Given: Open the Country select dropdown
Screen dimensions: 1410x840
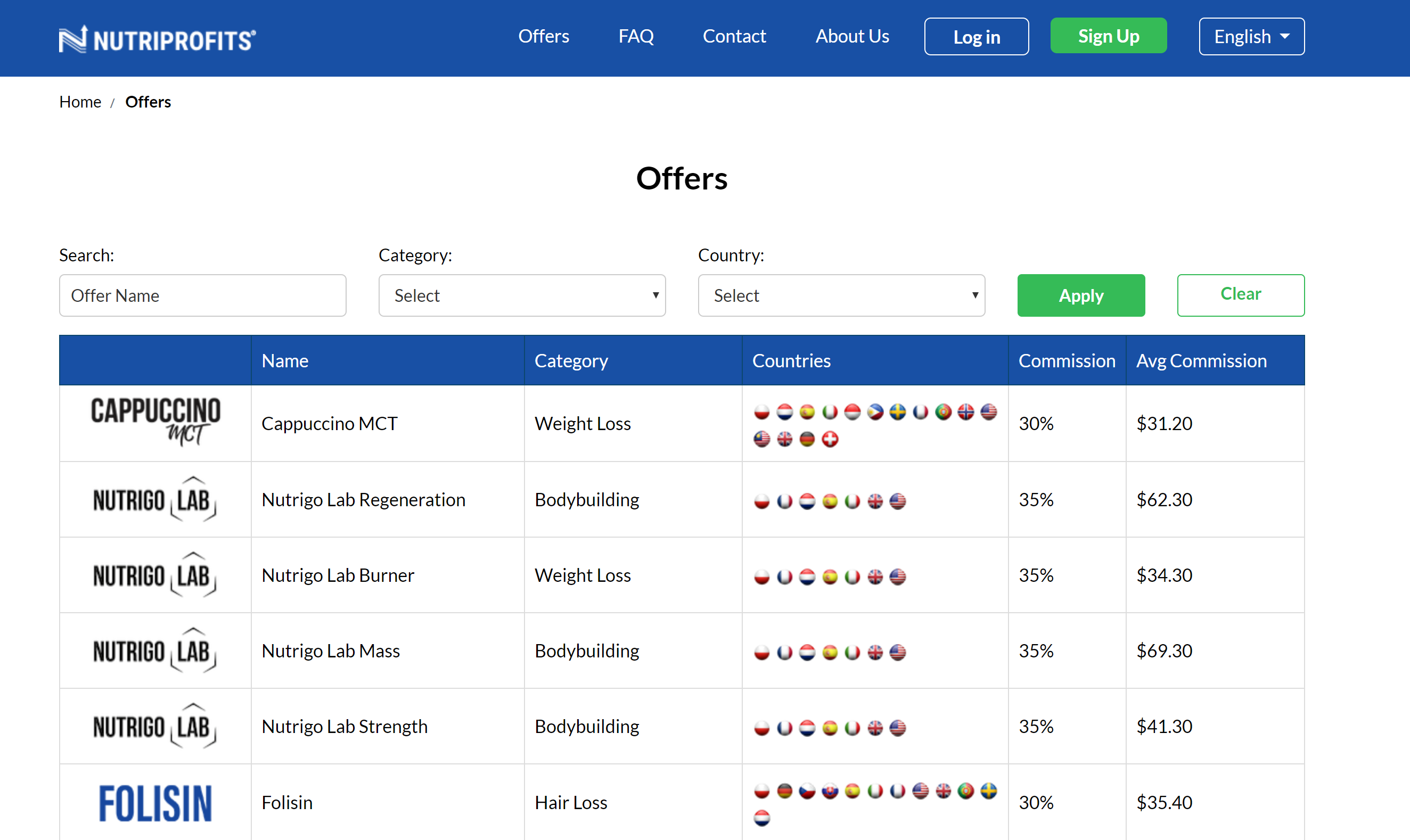Looking at the screenshot, I should click(x=841, y=295).
